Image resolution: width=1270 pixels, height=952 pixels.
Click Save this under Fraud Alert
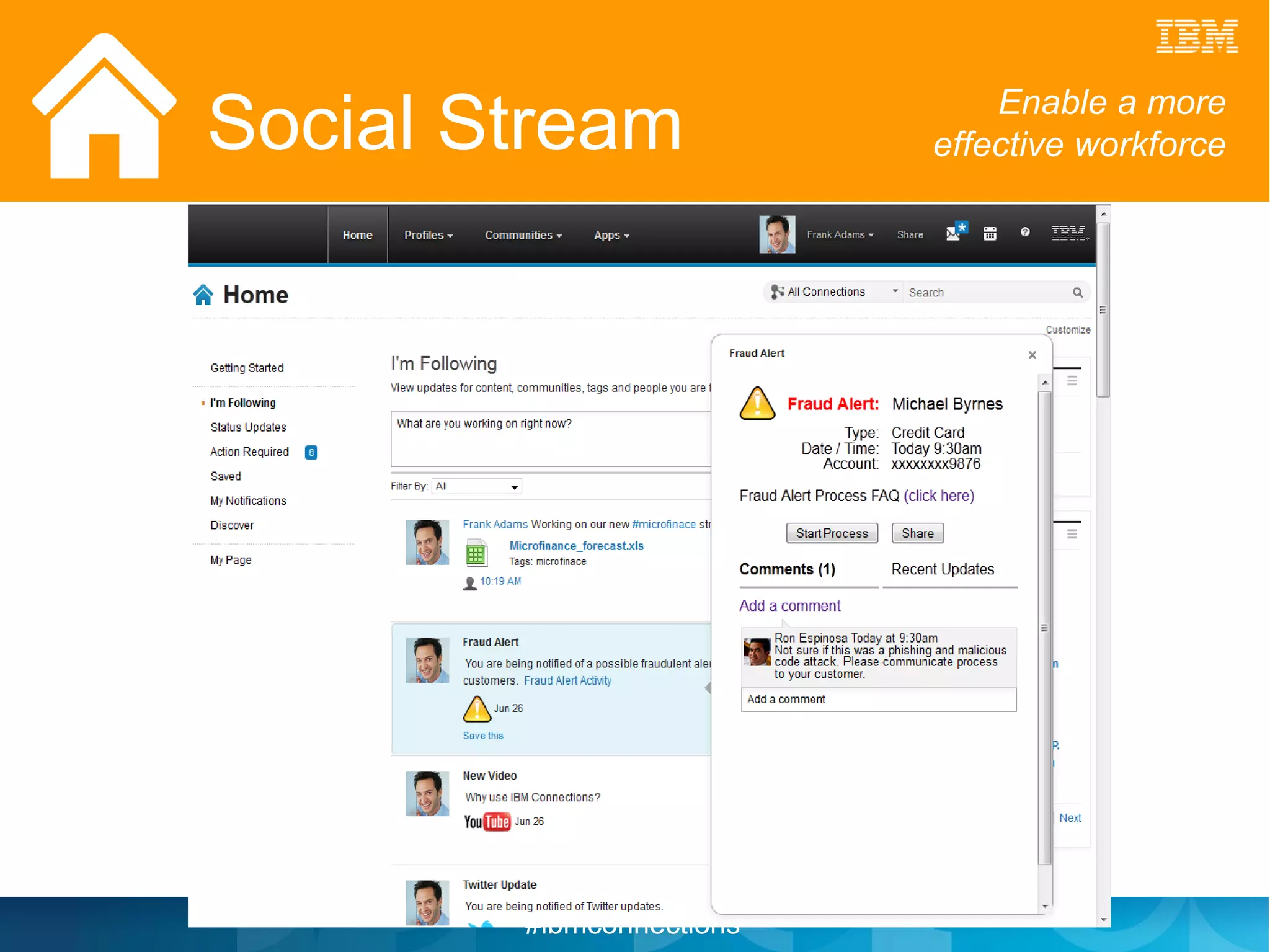tap(482, 736)
